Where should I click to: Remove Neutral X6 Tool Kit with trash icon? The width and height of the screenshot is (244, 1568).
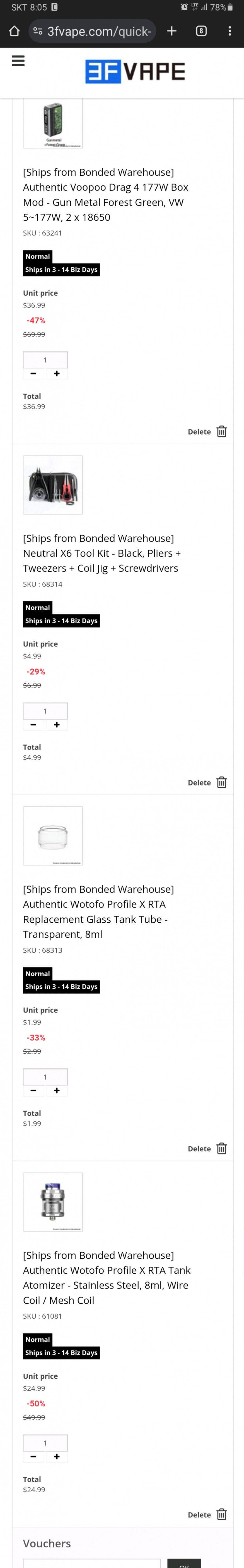[221, 783]
